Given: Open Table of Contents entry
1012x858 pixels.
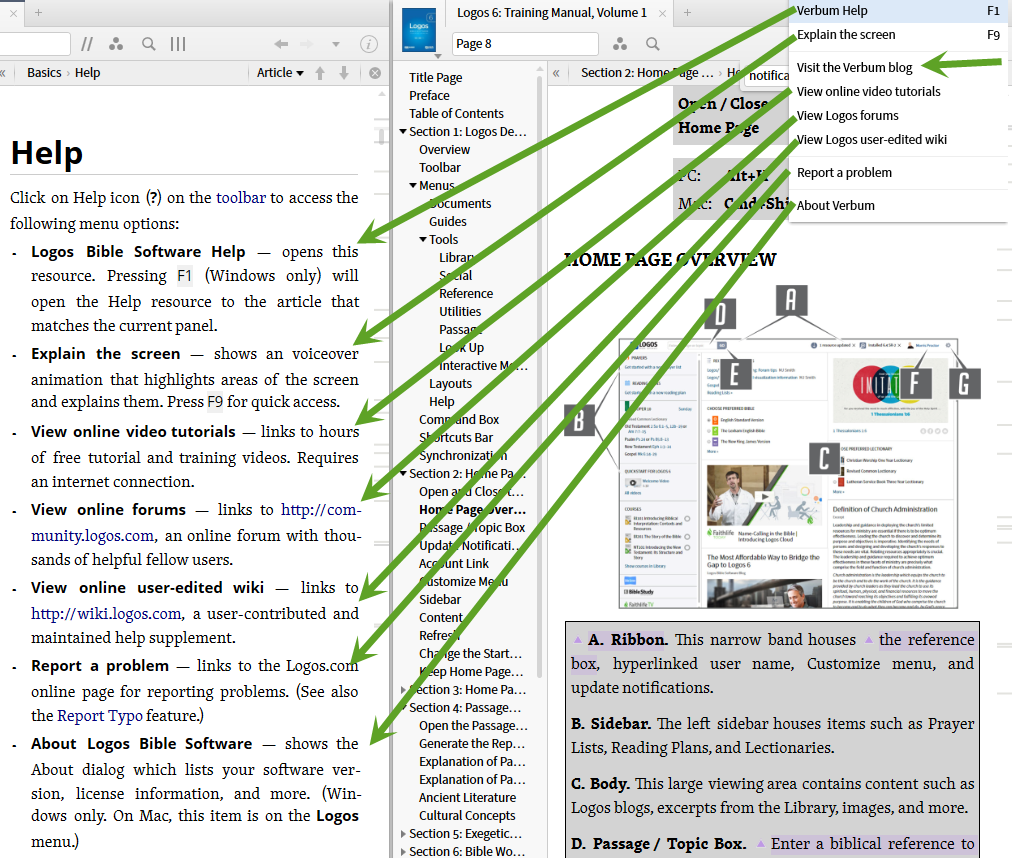Looking at the screenshot, I should pyautogui.click(x=456, y=114).
